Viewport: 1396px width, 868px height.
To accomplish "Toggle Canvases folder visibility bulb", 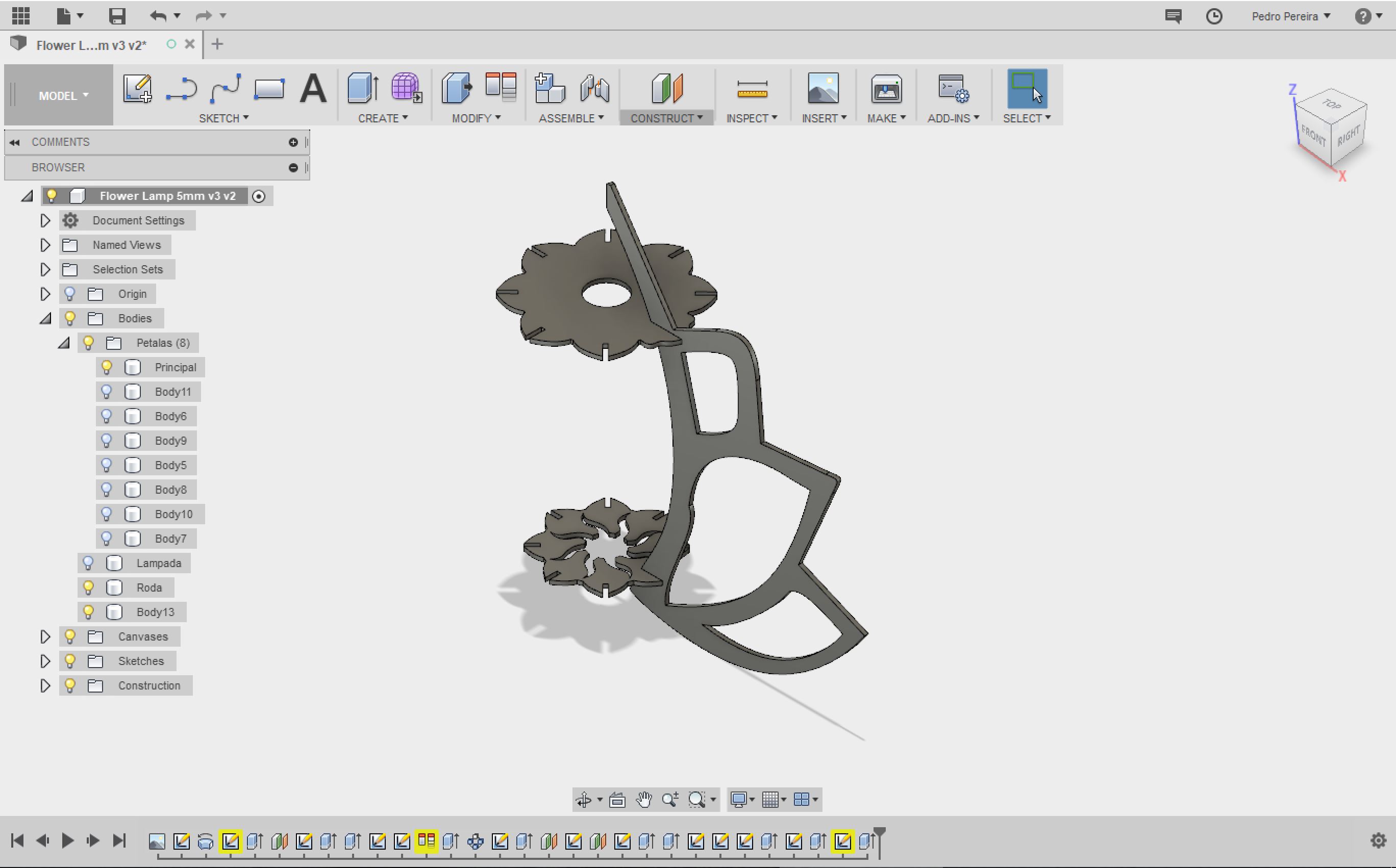I will pos(69,636).
